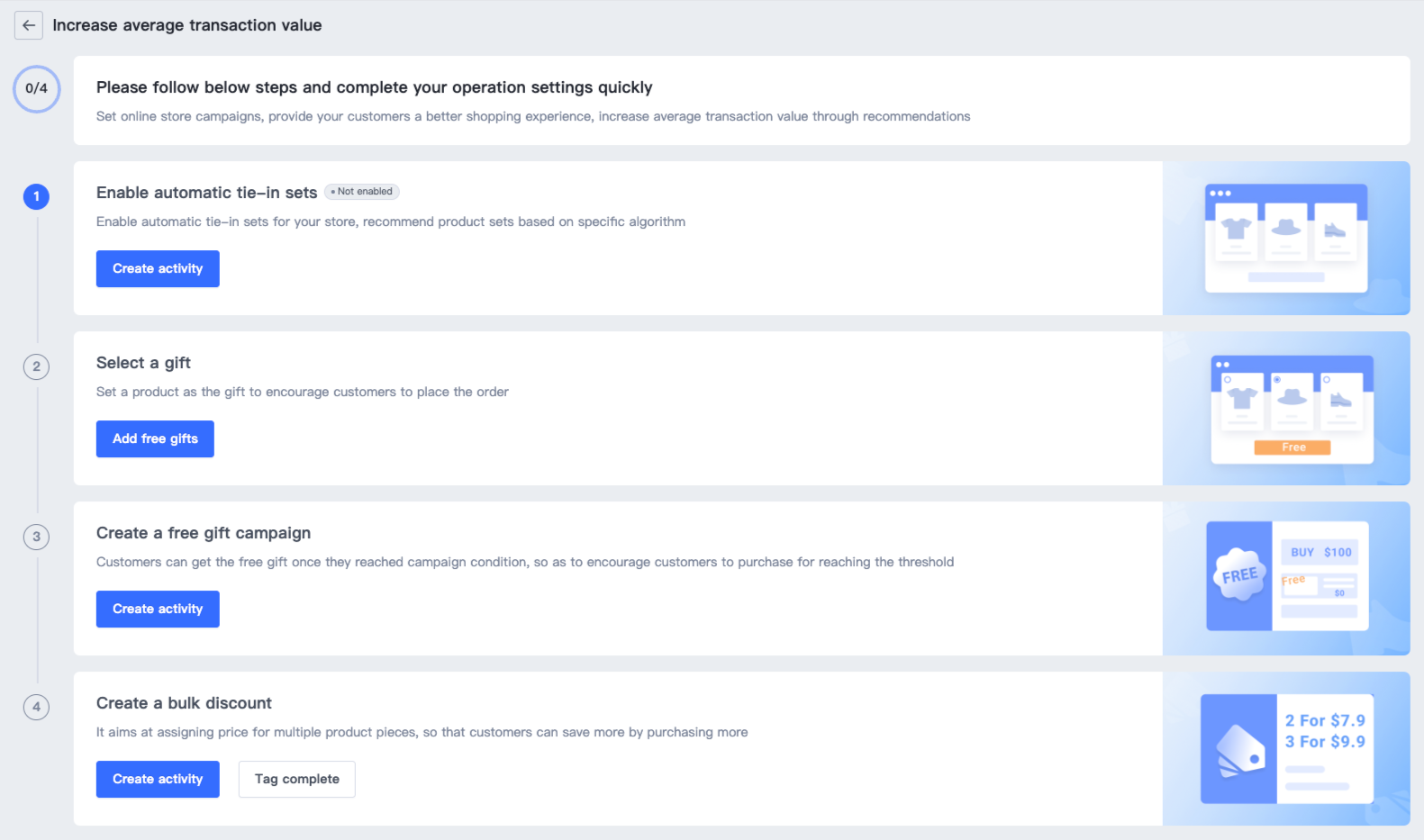Select step 3 circle marker
This screenshot has width=1424, height=840.
point(36,537)
